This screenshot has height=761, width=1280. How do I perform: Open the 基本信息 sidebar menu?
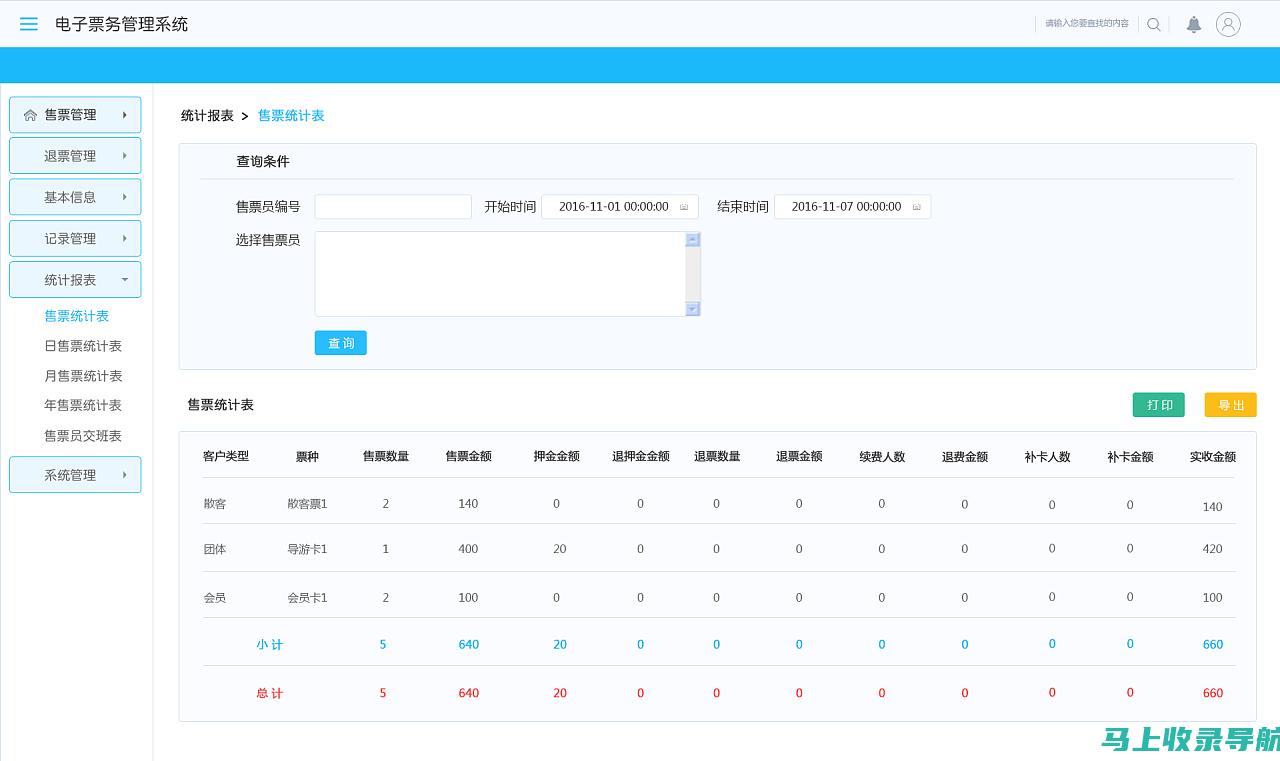(75, 197)
